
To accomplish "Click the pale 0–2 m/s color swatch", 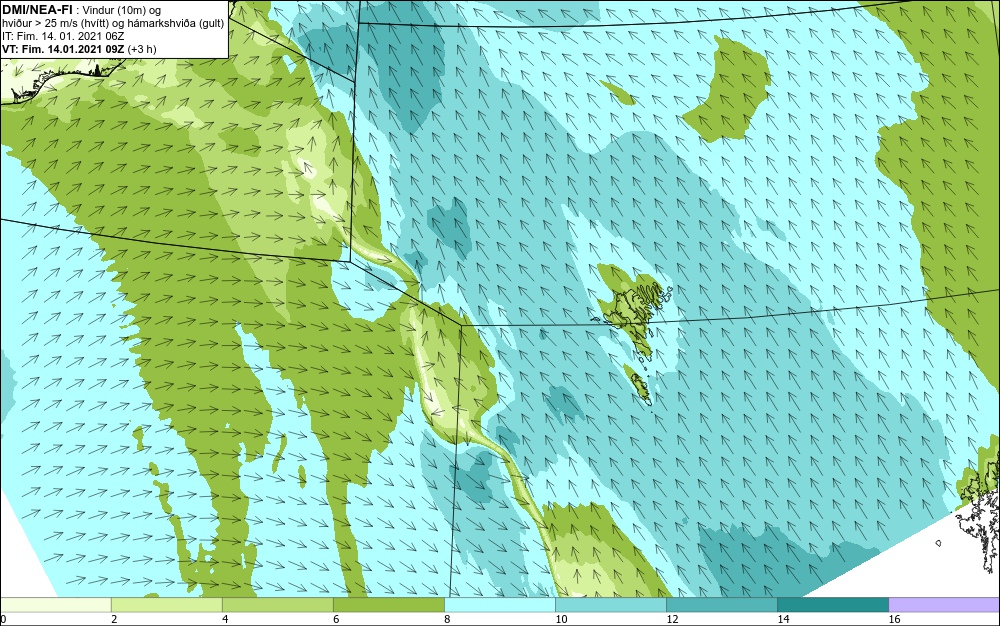I will pos(55,604).
